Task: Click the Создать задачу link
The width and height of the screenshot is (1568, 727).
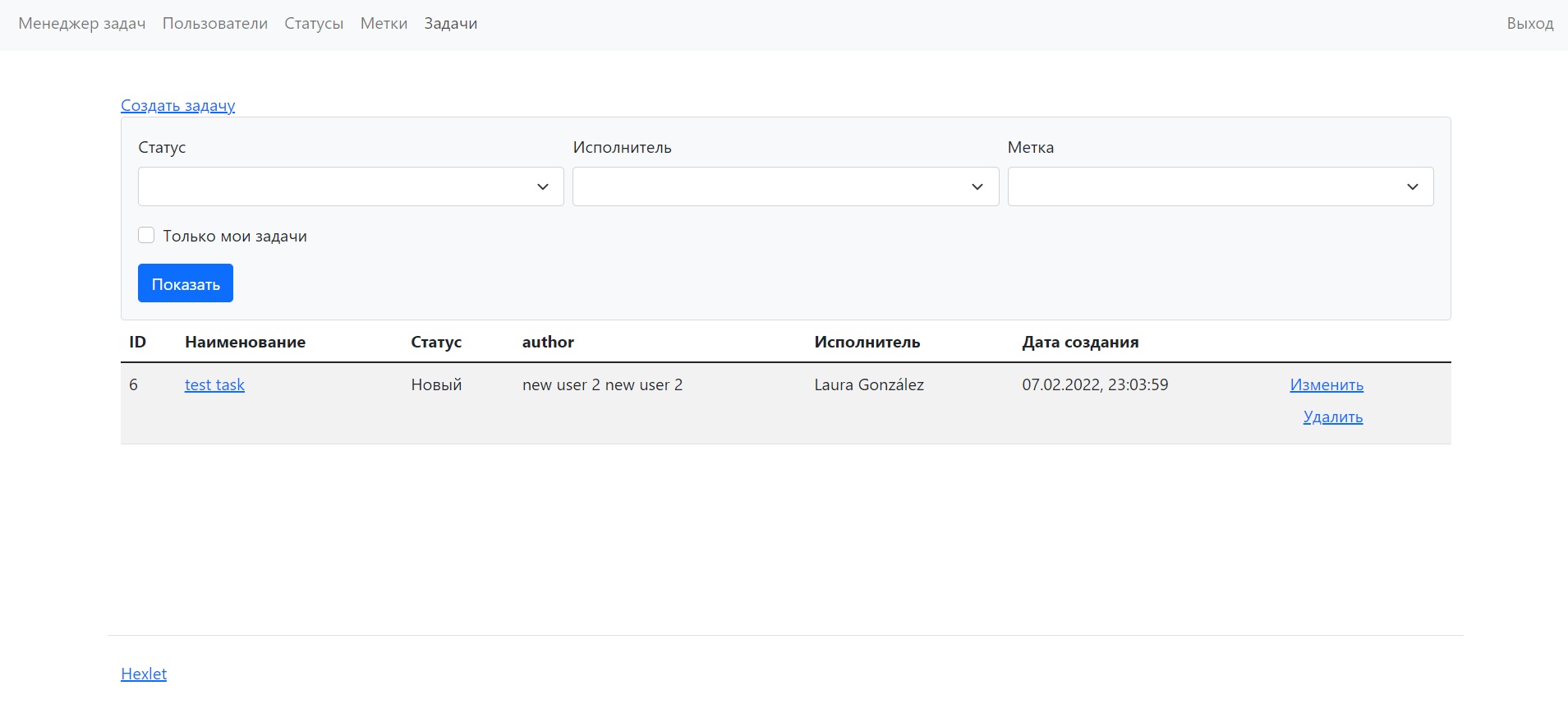Action: coord(178,105)
